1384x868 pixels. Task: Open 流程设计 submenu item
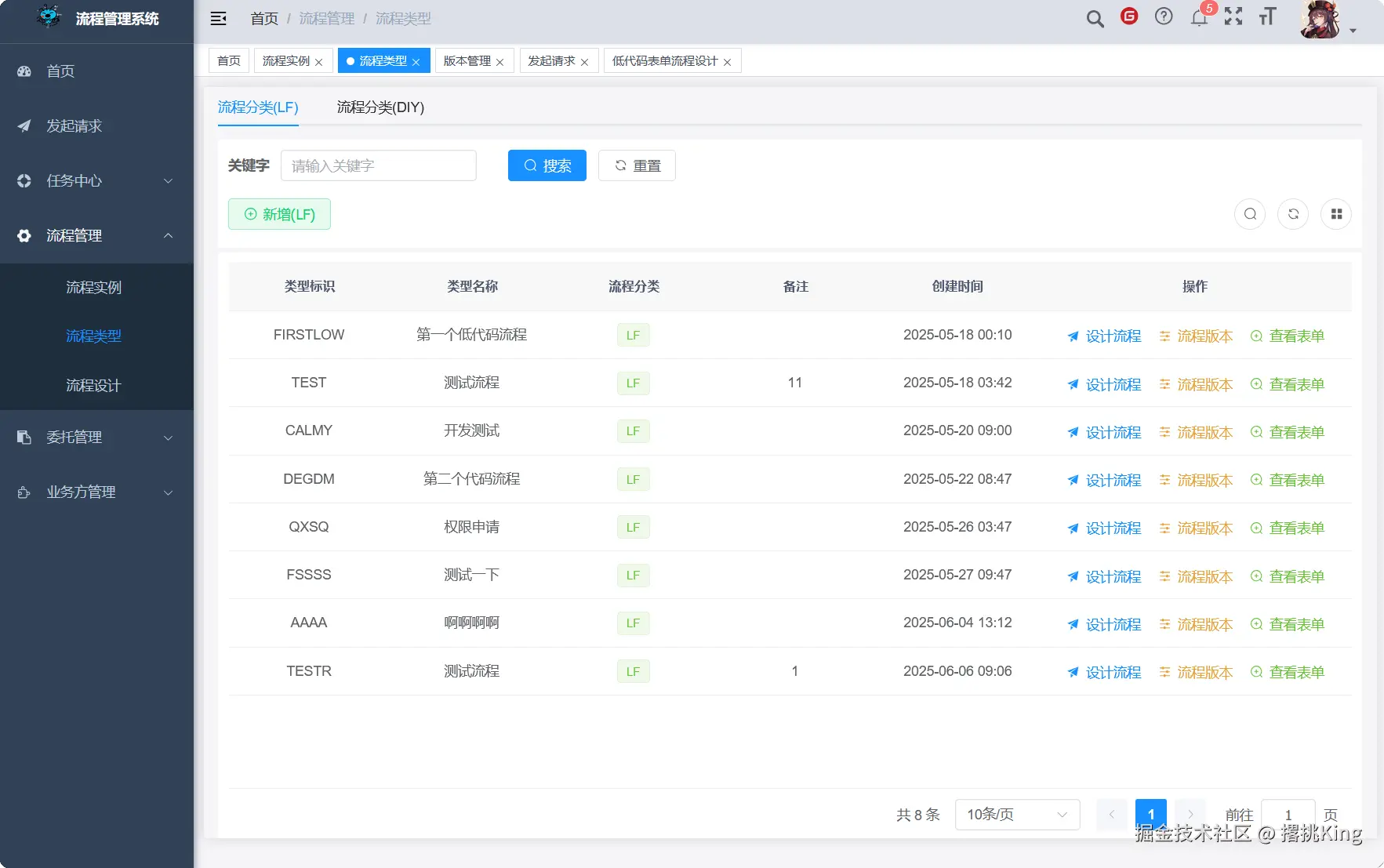[96, 386]
